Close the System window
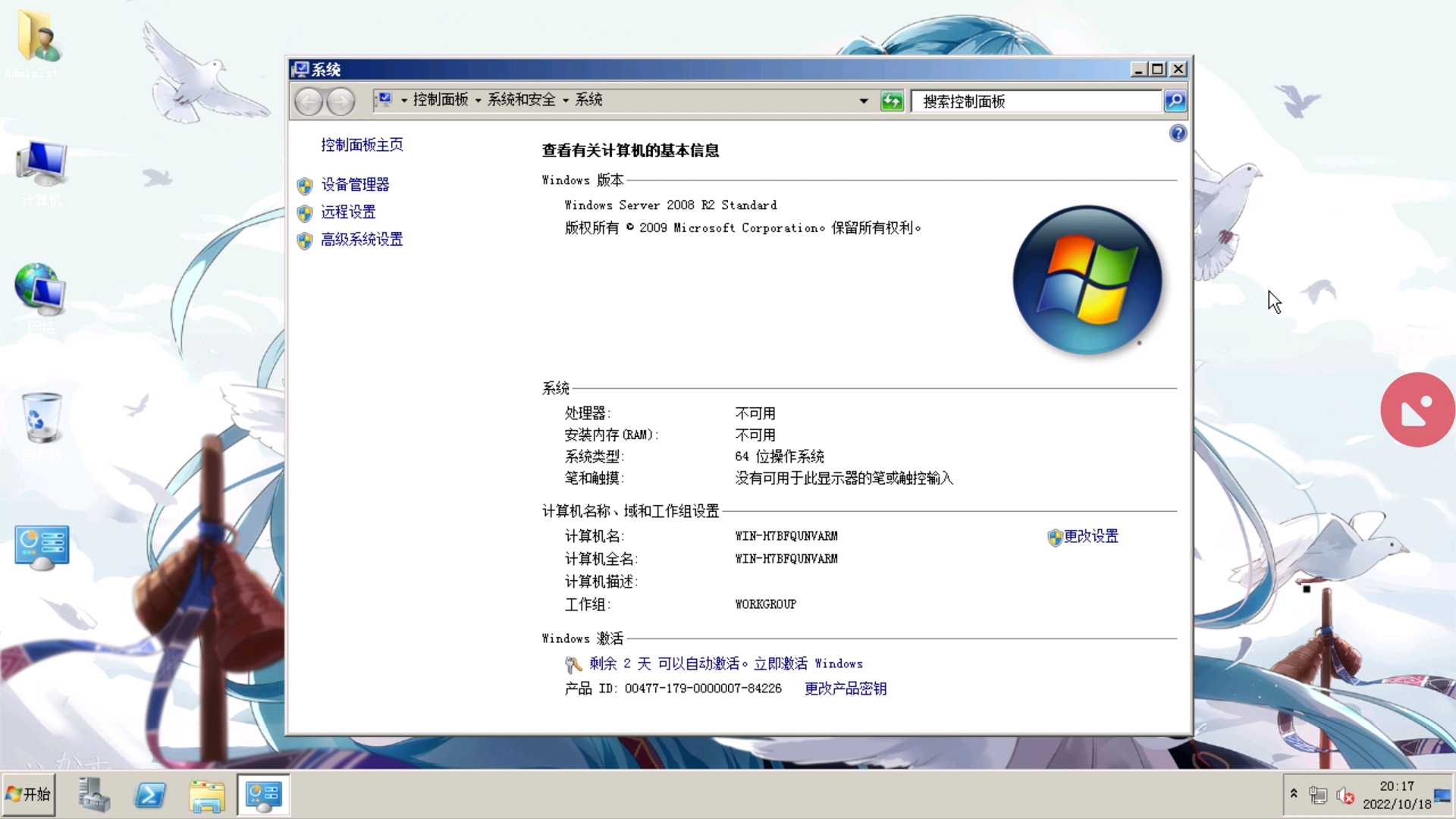 (1178, 69)
